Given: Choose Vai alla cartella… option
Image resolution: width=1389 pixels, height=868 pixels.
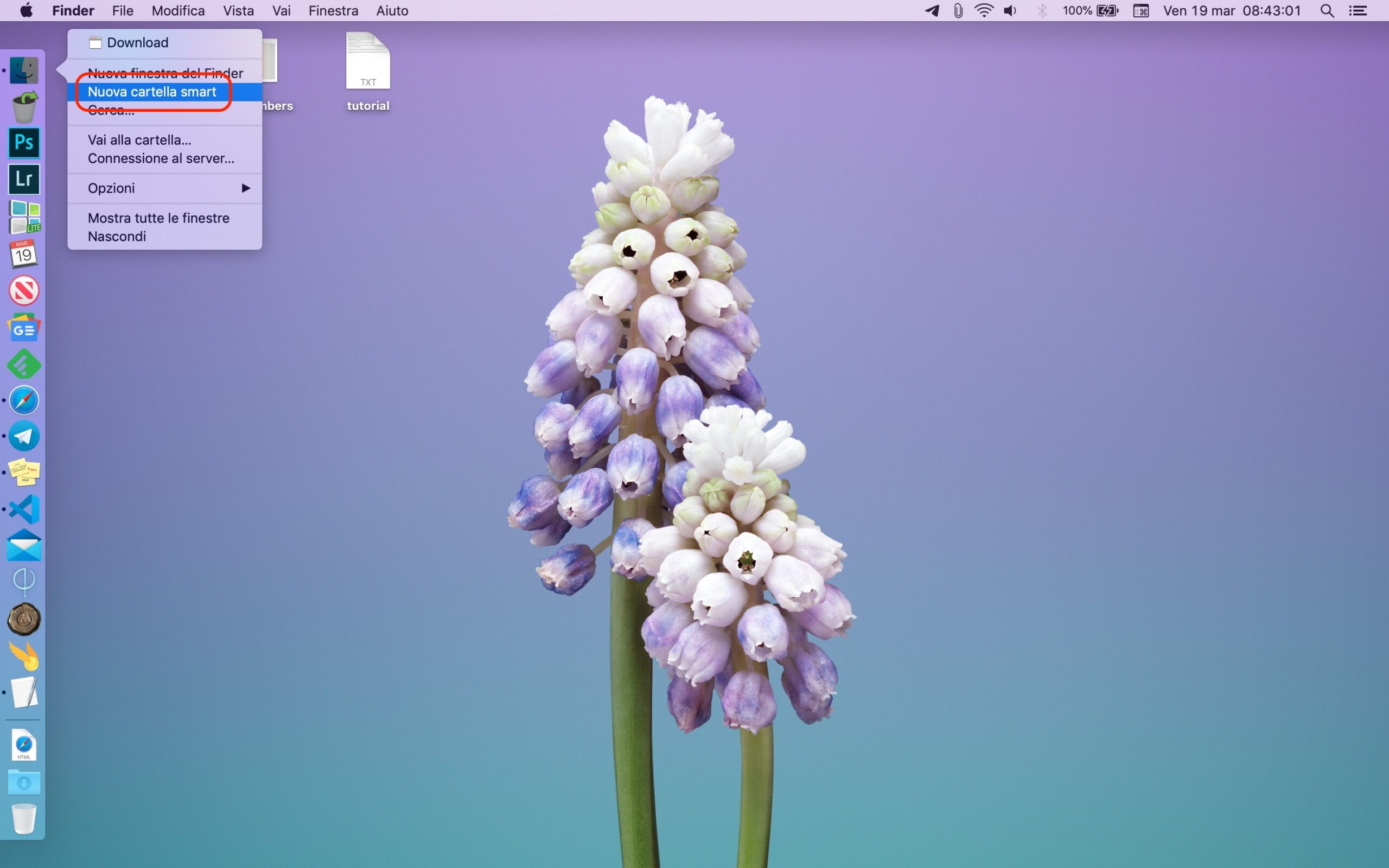Looking at the screenshot, I should (139, 140).
